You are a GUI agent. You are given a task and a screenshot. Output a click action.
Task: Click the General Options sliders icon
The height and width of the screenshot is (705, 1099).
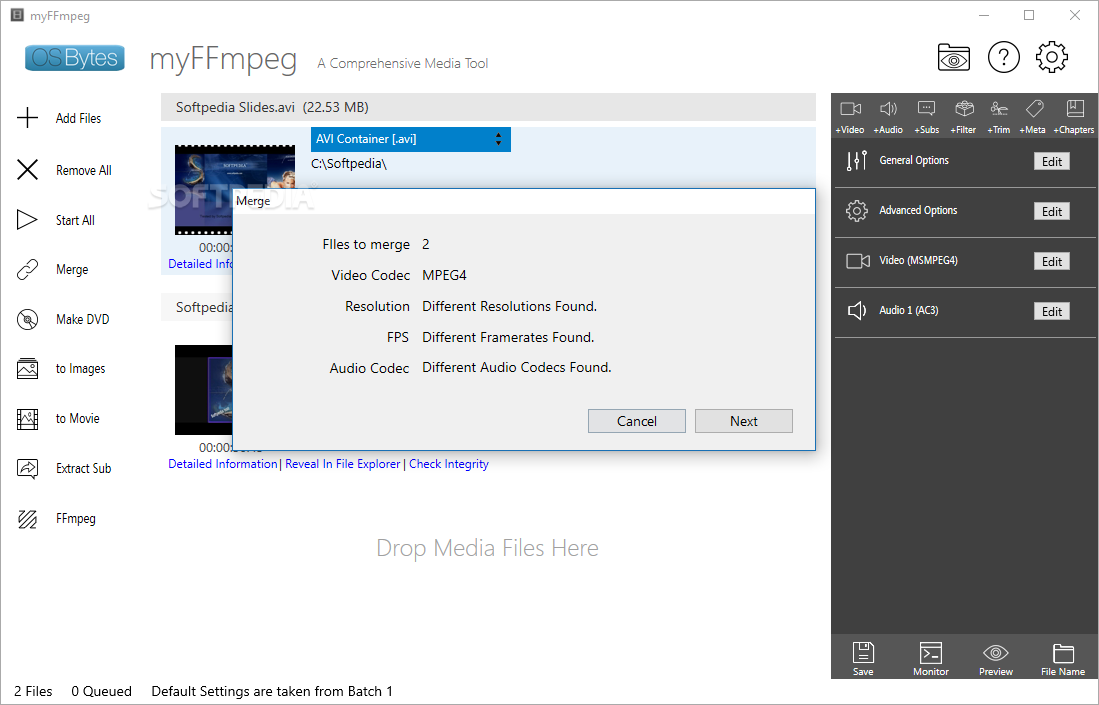856,160
